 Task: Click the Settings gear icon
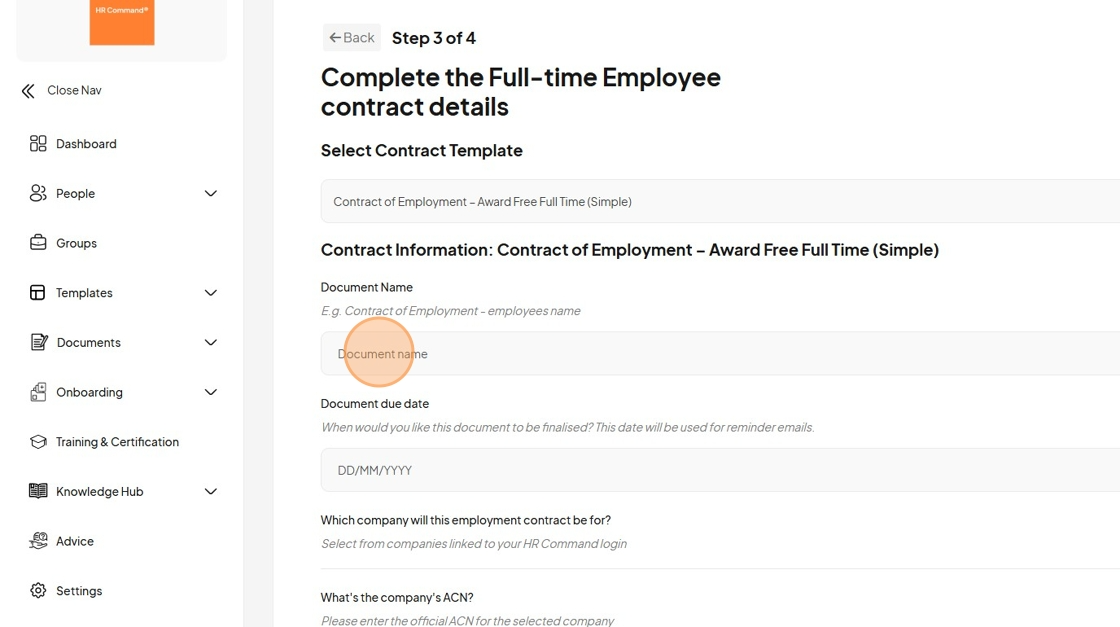(x=38, y=591)
